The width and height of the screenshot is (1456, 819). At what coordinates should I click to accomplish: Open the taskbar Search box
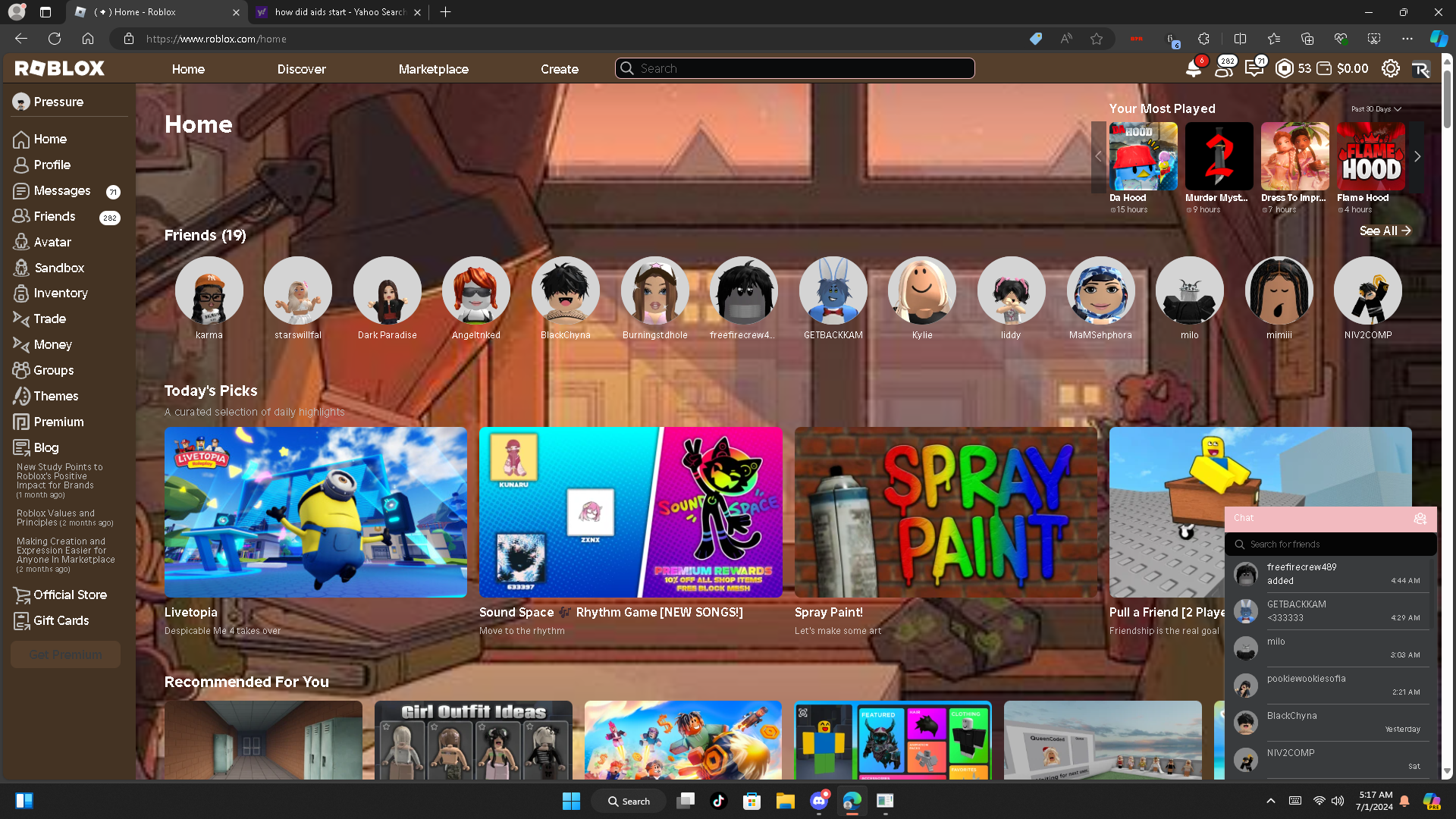pos(629,801)
